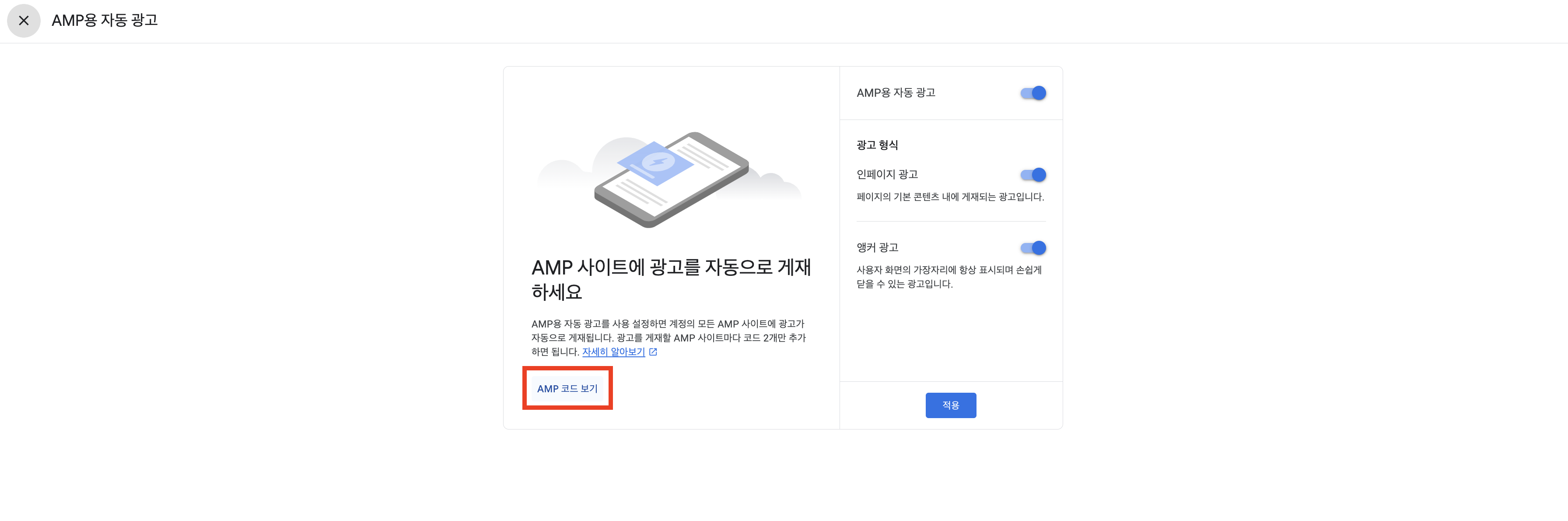The width and height of the screenshot is (1568, 521).
Task: Click the AMP용 자동 광고 page title at top
Action: tap(105, 21)
